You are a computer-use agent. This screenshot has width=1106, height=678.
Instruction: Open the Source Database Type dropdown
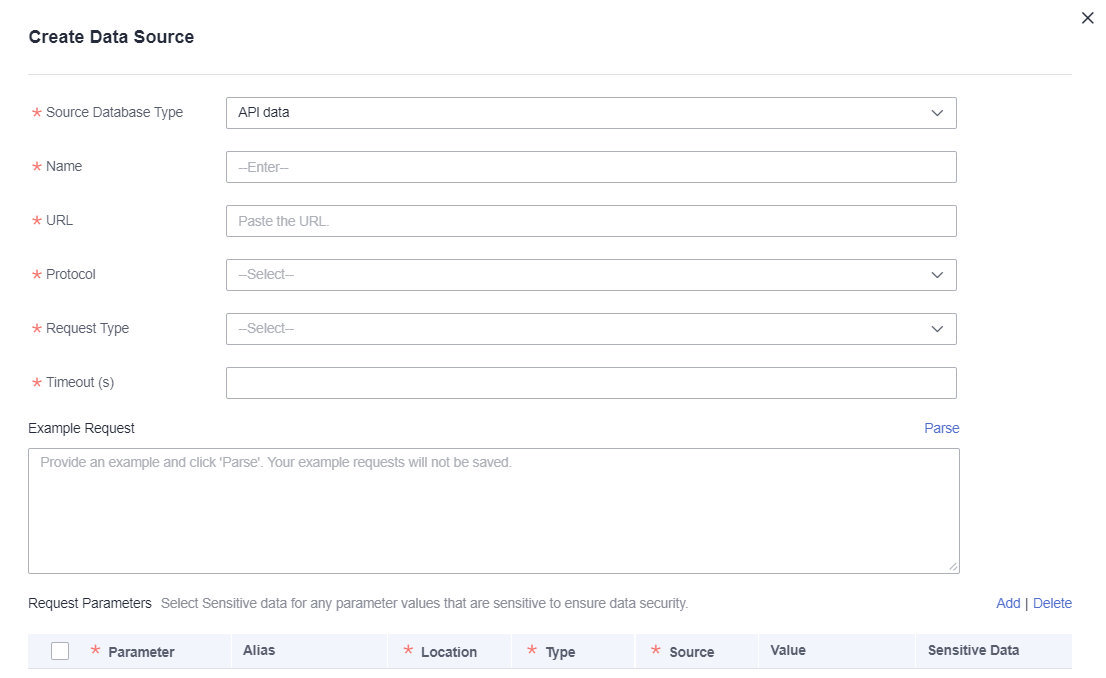coord(591,113)
